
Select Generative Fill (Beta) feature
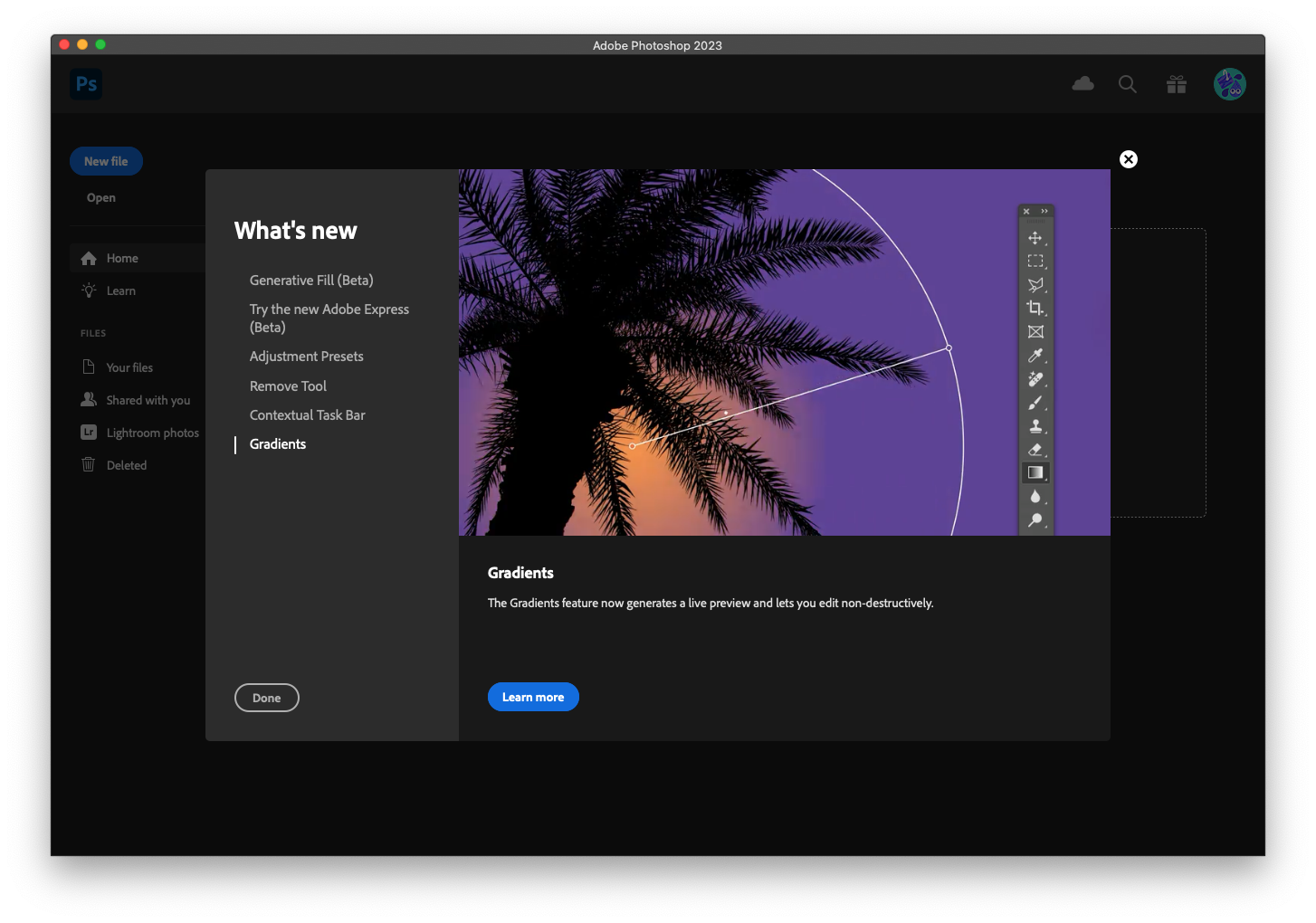pos(311,281)
